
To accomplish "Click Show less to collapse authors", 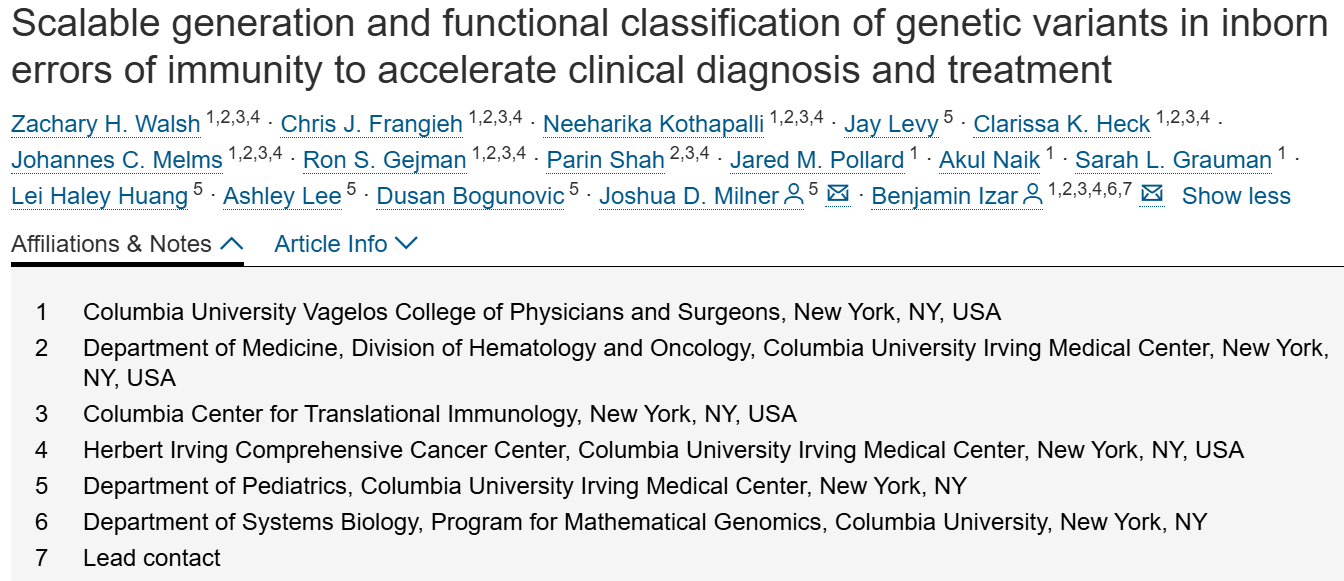I will [1236, 196].
